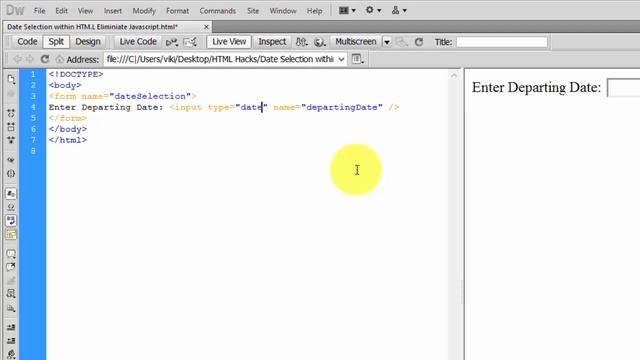
Task: Click the Apply Comment icon
Action: pyautogui.click(x=11, y=254)
